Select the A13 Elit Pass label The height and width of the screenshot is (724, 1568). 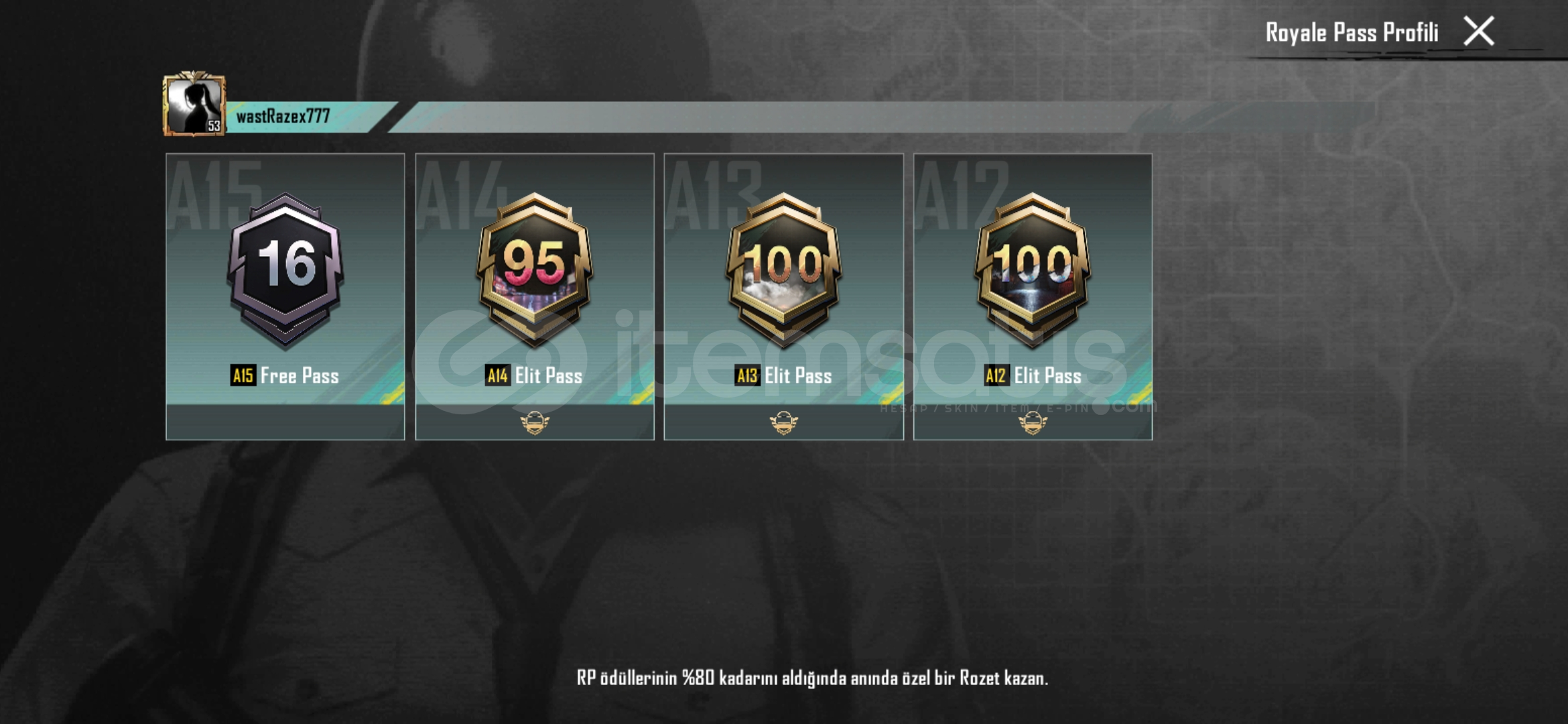click(x=783, y=375)
